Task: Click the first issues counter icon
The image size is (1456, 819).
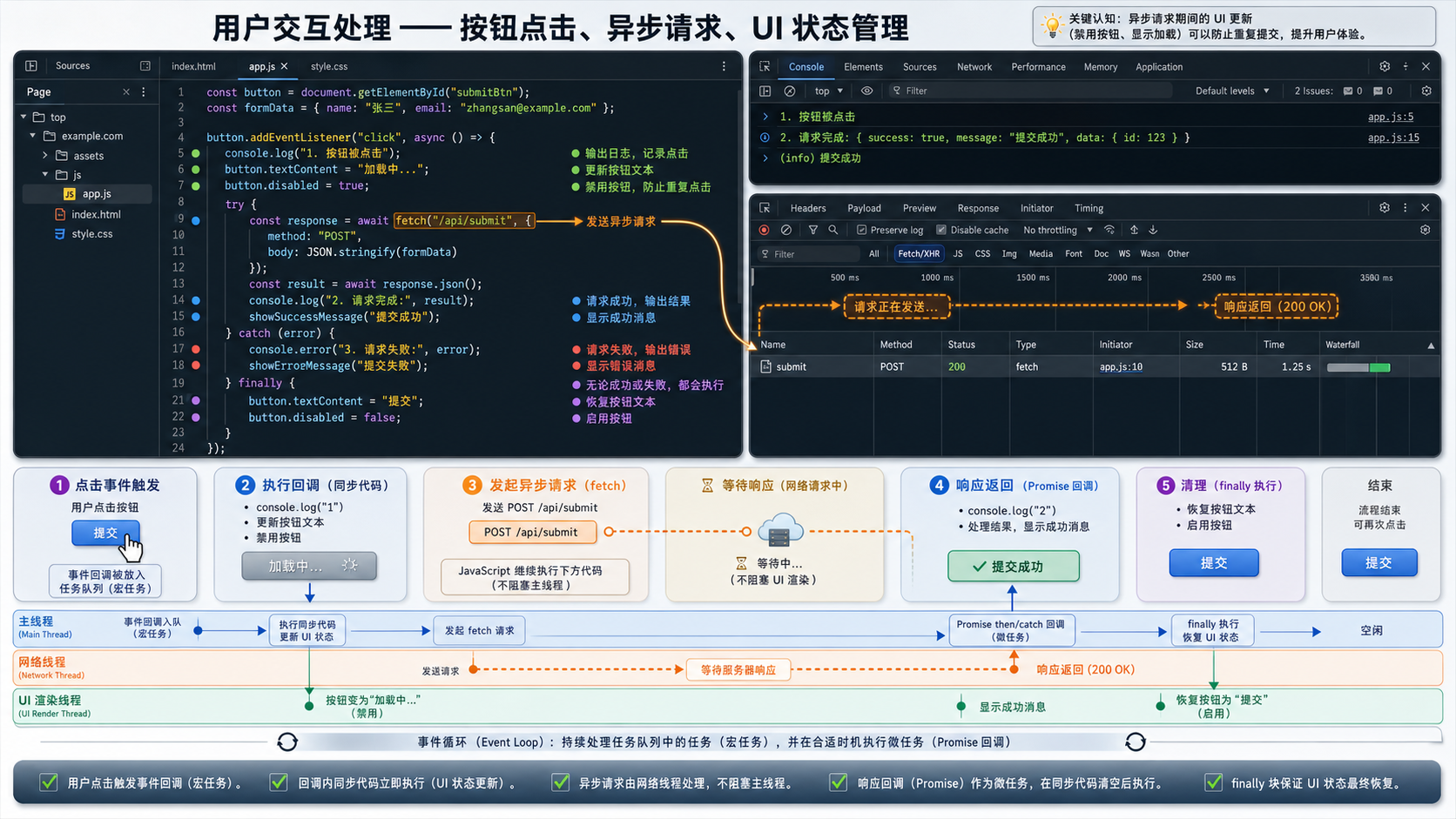Action: (x=1348, y=91)
